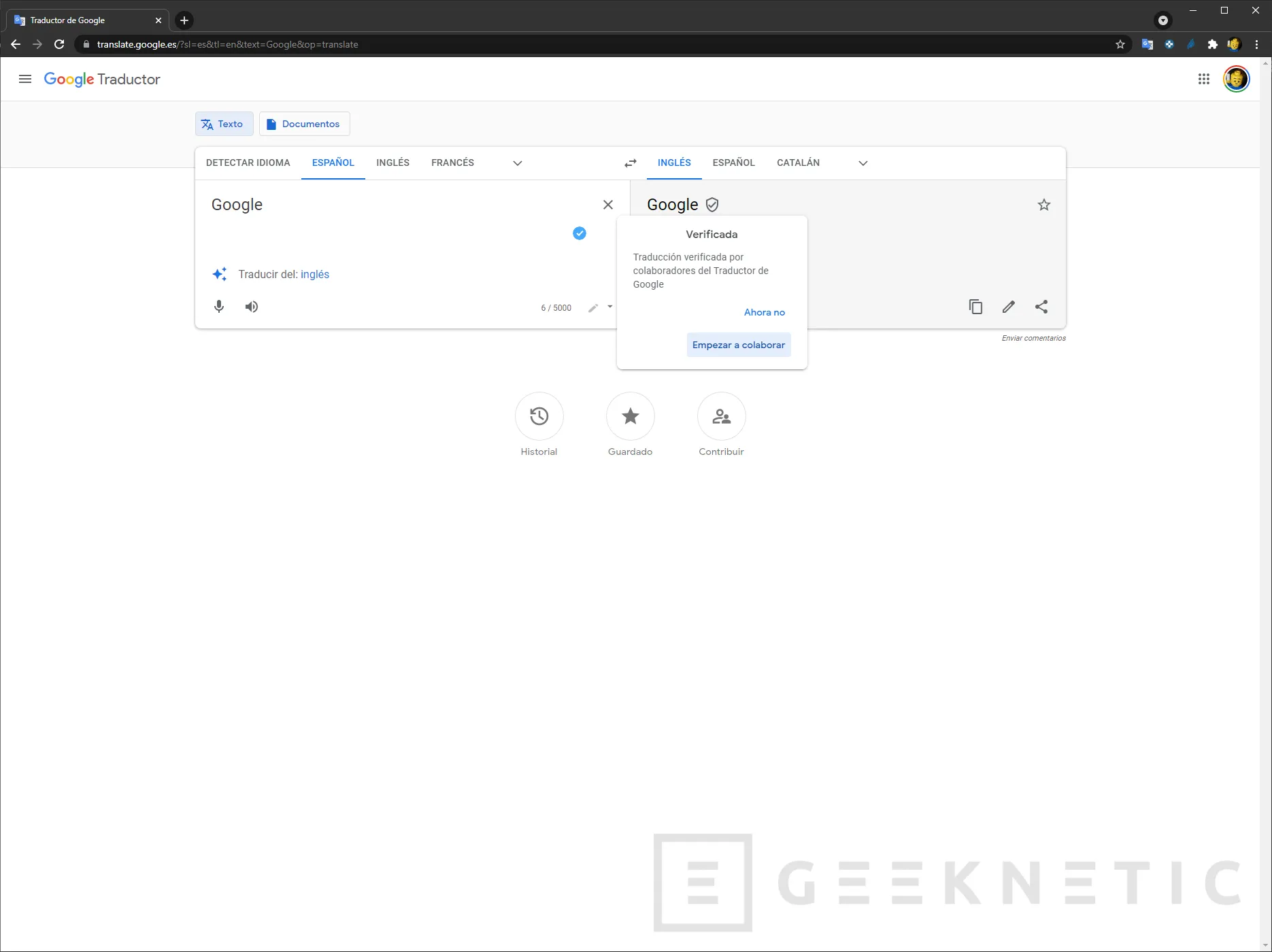Screen dimensions: 1272x952
Task: Open the Historial history button
Action: [539, 416]
